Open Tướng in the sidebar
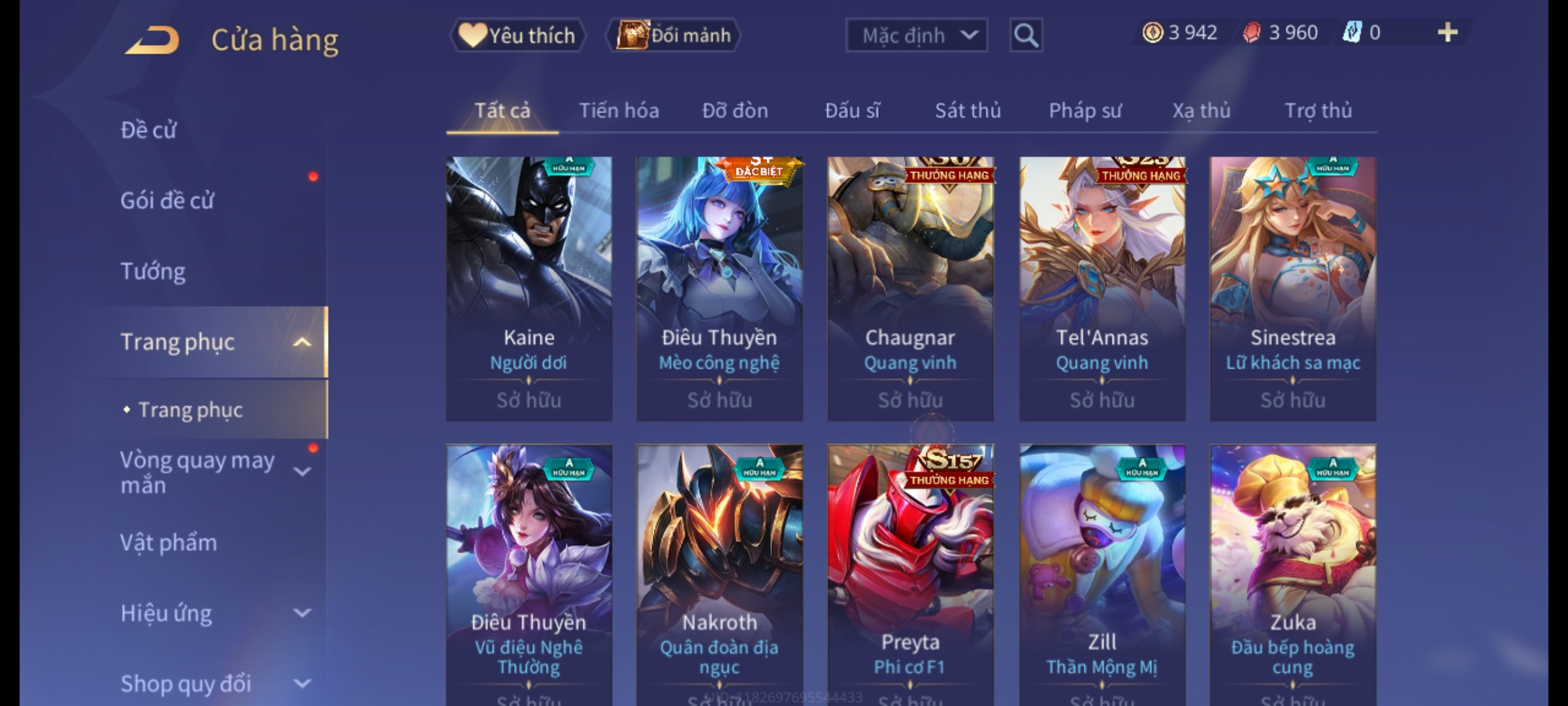 coord(153,271)
